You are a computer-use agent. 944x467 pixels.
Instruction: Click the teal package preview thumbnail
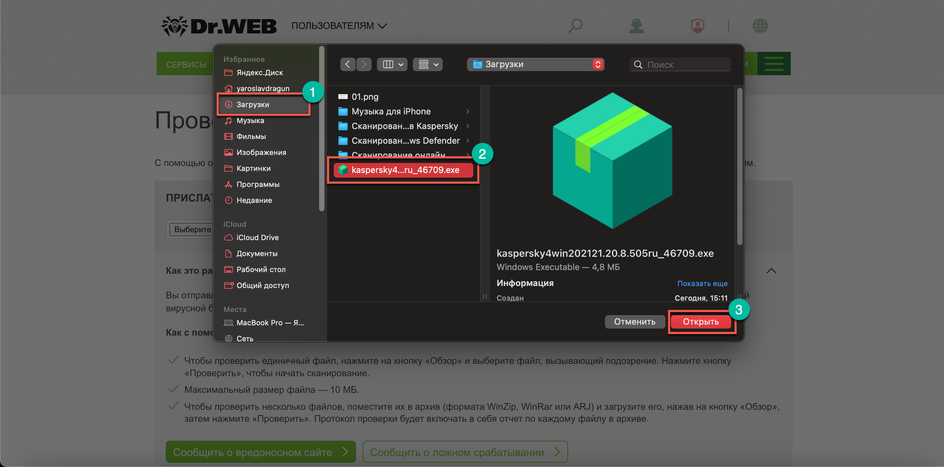612,161
